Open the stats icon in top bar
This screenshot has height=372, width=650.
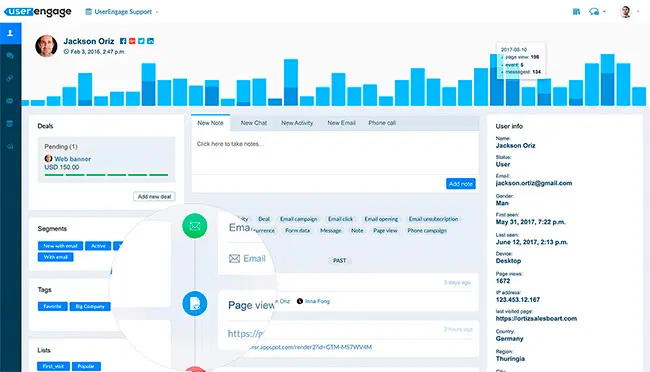point(576,12)
